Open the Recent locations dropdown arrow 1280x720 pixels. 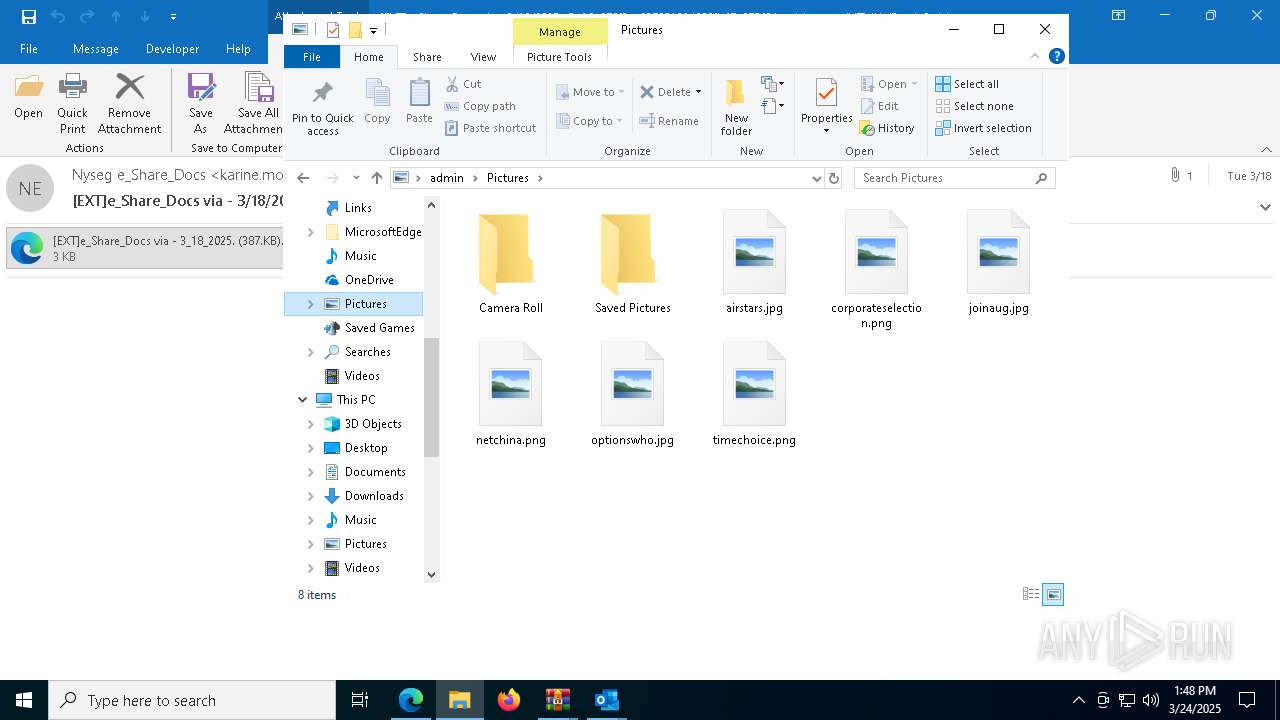coord(356,178)
